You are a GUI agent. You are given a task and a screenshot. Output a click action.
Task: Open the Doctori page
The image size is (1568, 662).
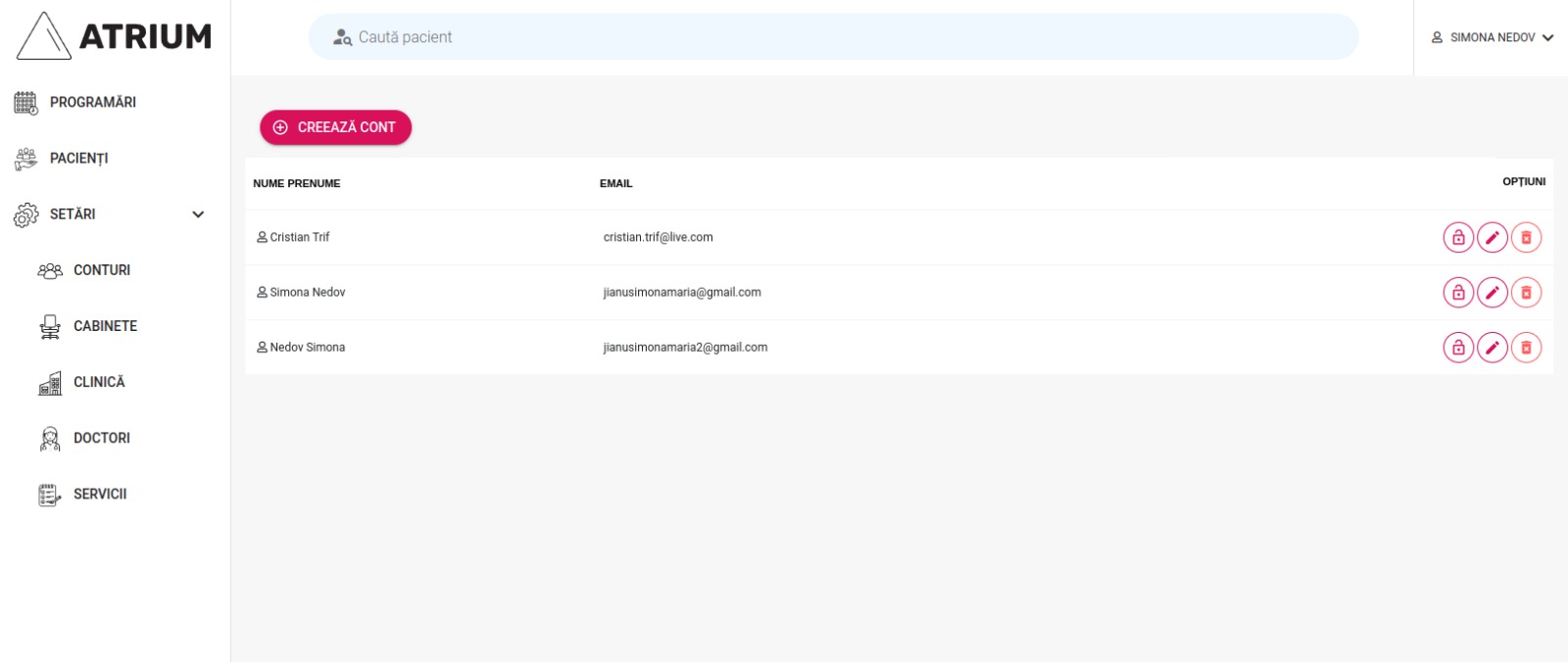tap(101, 438)
